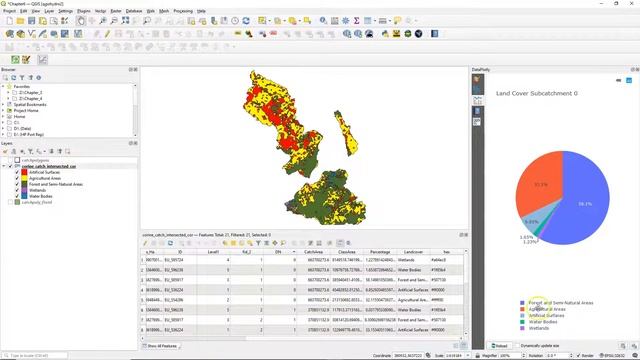The image size is (640, 360).
Task: Expand Project Home in Browser
Action: pyautogui.click(x=3, y=111)
